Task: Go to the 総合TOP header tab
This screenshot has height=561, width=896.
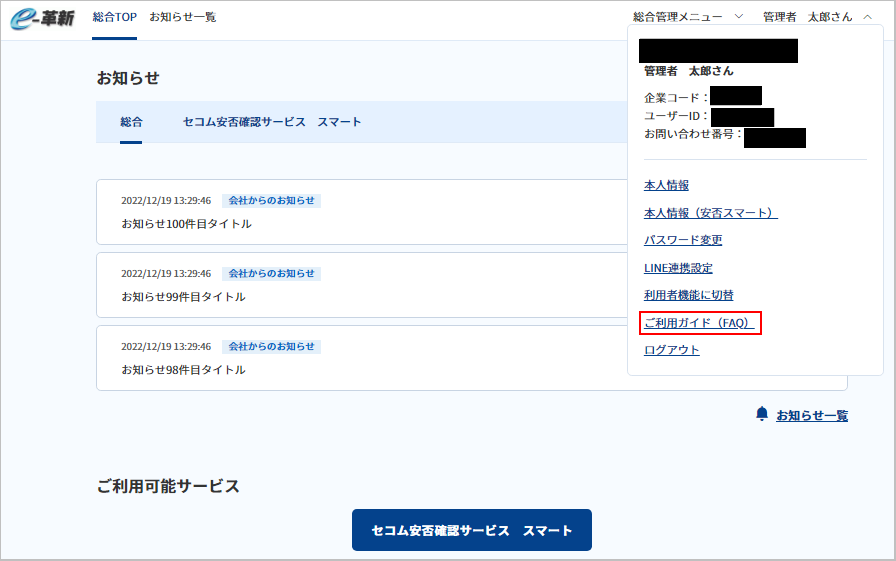Action: point(114,17)
